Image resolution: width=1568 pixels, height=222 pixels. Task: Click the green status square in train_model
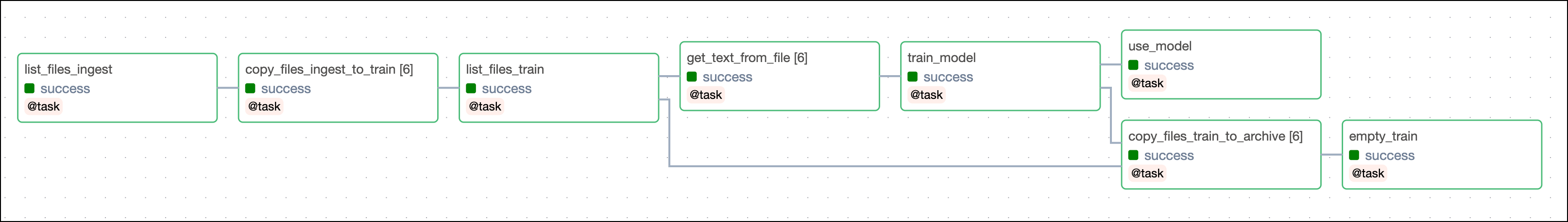click(x=912, y=77)
